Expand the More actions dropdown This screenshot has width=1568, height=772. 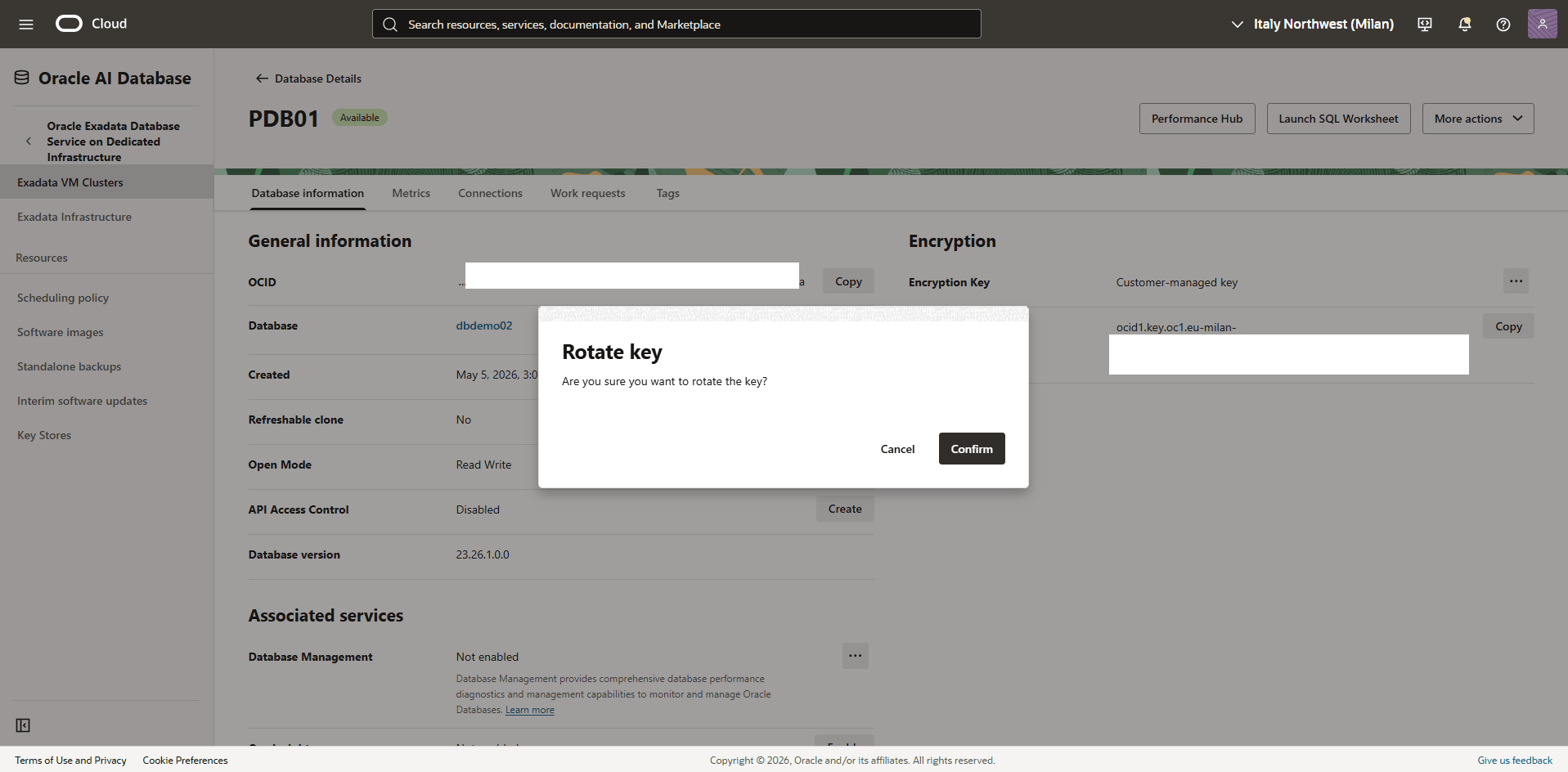(1478, 119)
